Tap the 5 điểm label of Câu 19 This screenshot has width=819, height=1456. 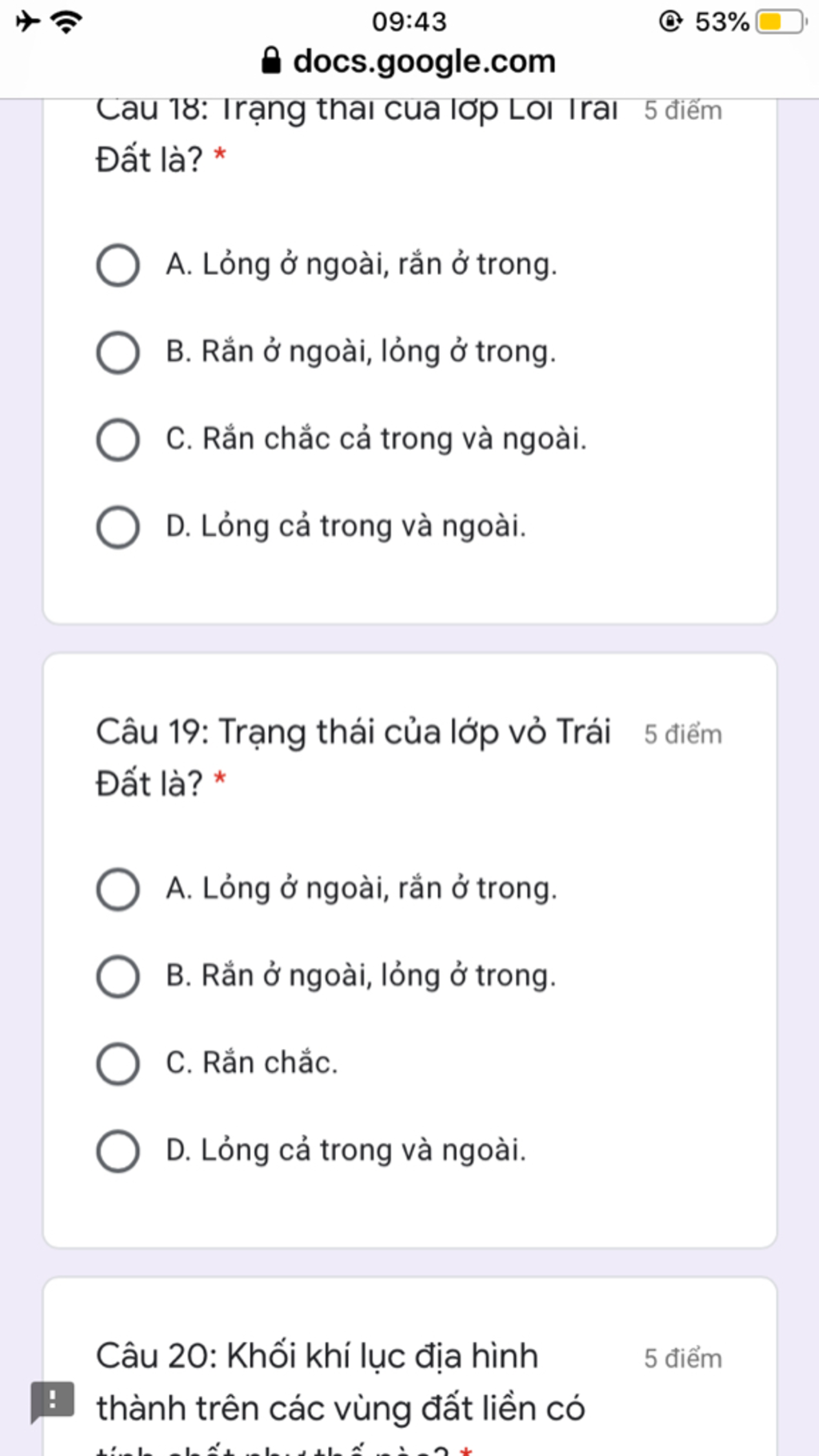(x=683, y=734)
